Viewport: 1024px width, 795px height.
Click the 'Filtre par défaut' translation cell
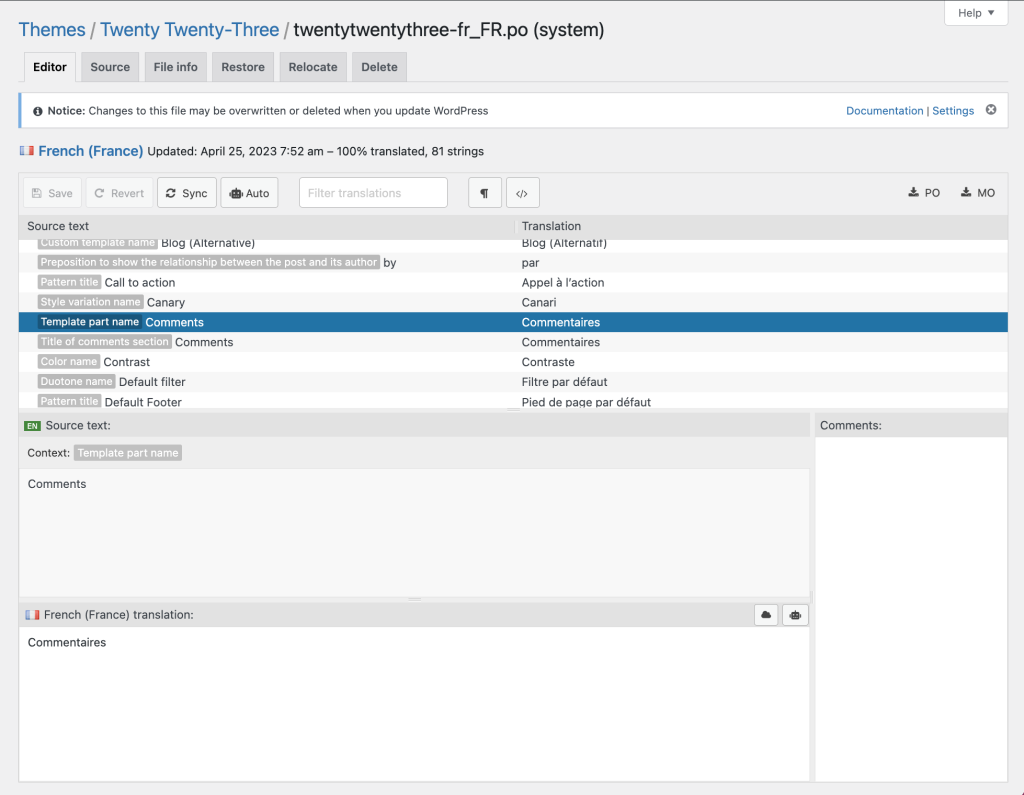tap(564, 381)
